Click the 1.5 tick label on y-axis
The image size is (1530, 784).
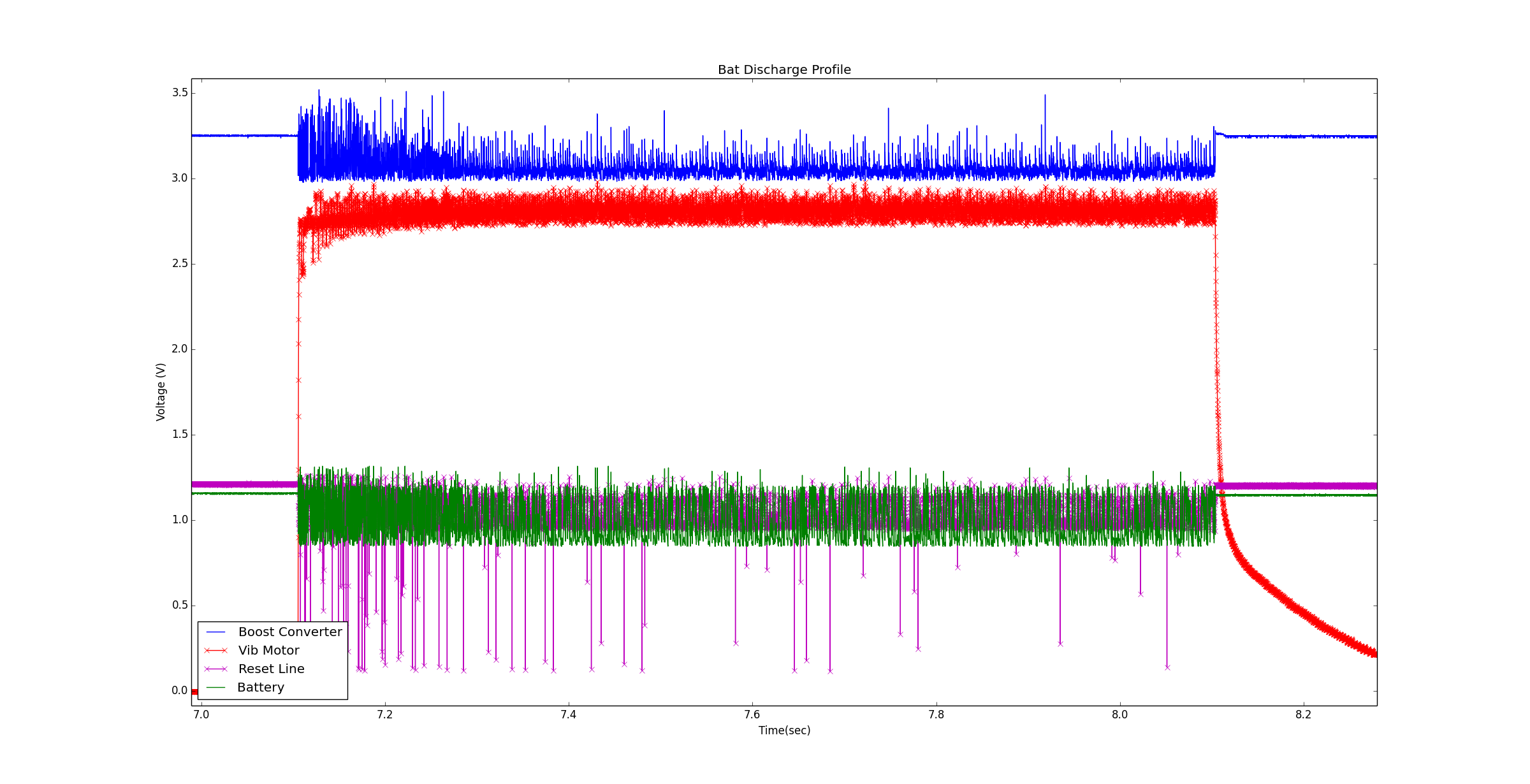click(180, 435)
